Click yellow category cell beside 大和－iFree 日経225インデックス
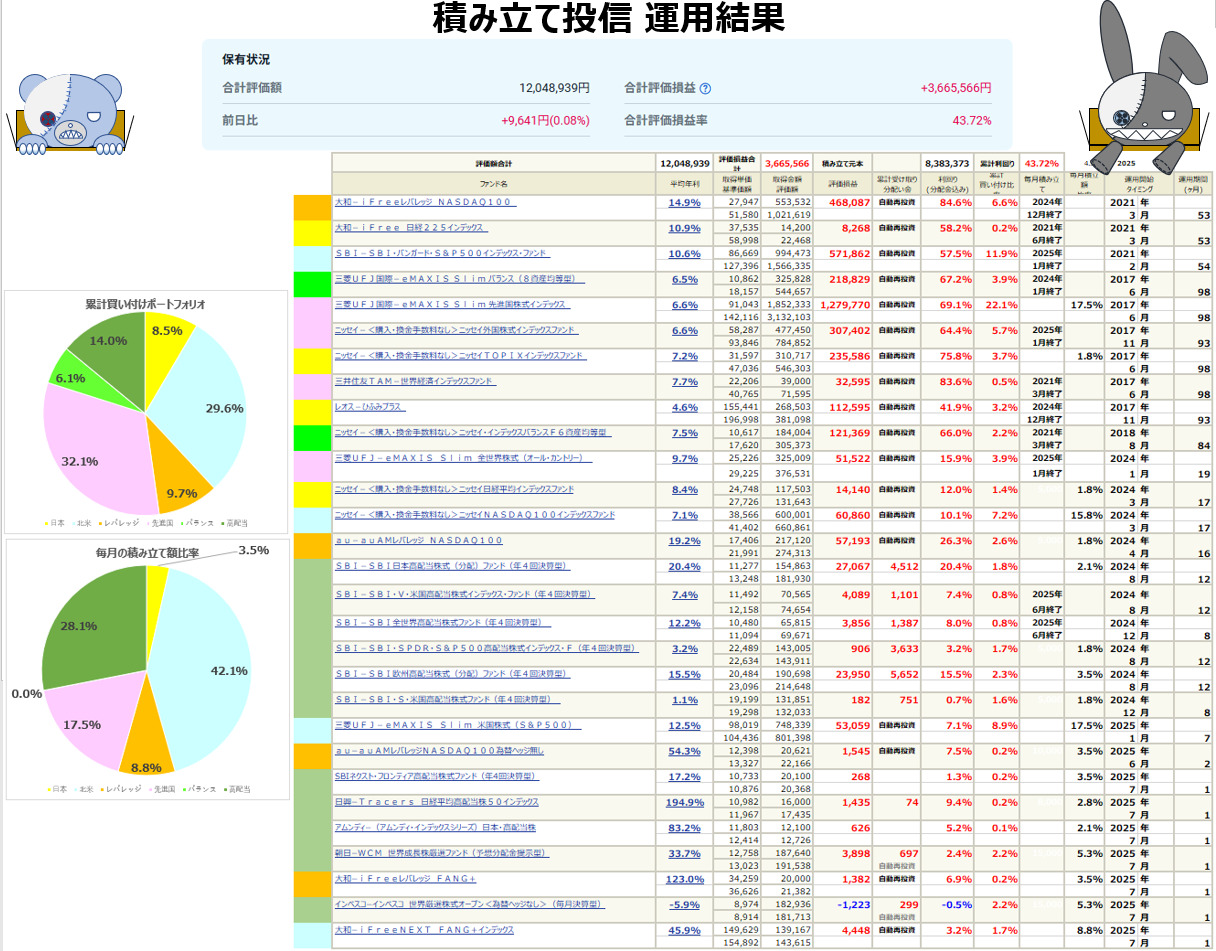This screenshot has height=951, width=1216. pos(312,233)
